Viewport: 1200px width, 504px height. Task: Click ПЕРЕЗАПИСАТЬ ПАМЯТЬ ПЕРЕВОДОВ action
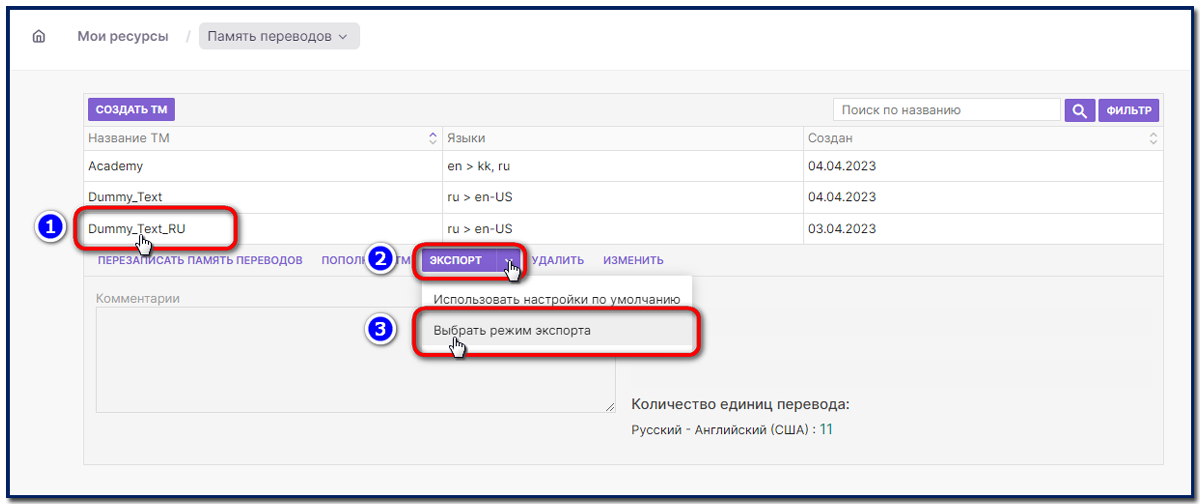point(200,261)
